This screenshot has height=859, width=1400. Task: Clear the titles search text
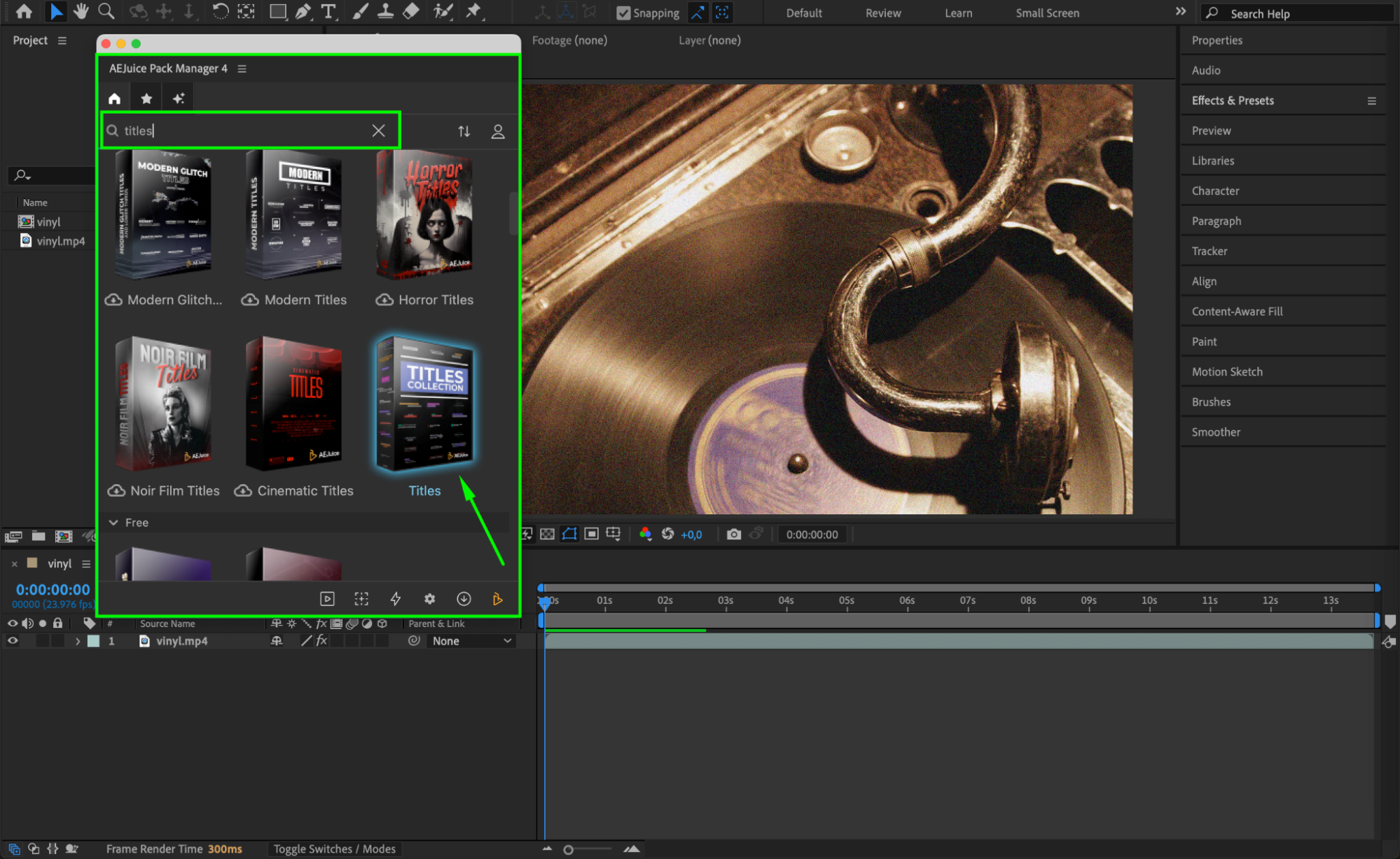378,130
